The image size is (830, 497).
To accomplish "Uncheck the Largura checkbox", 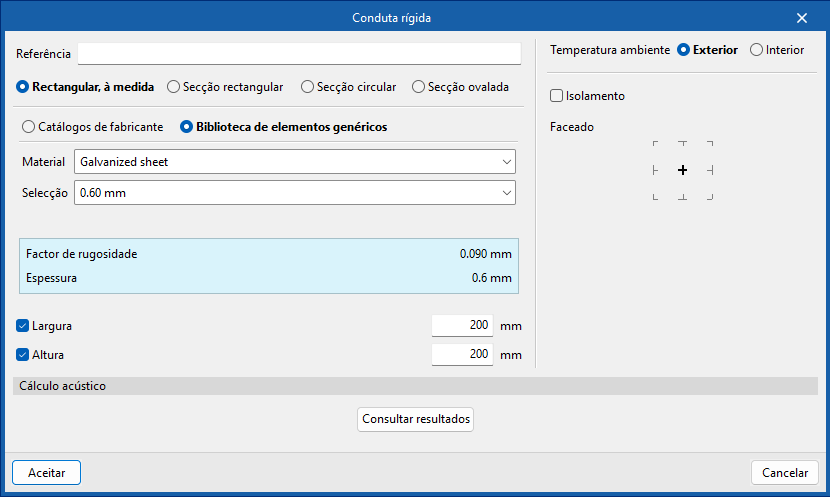I will point(23,326).
